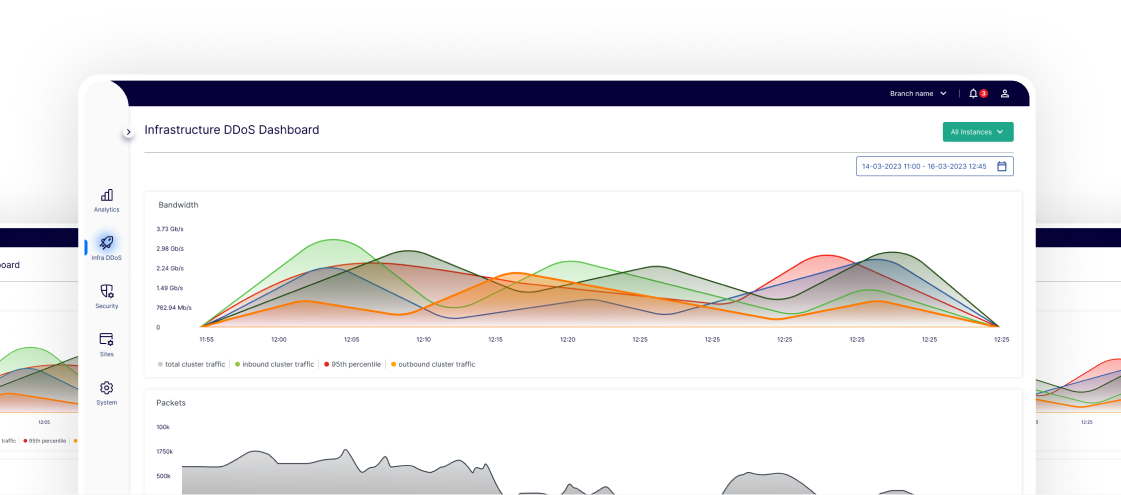Expand the sidebar with the chevron arrow

[128, 132]
